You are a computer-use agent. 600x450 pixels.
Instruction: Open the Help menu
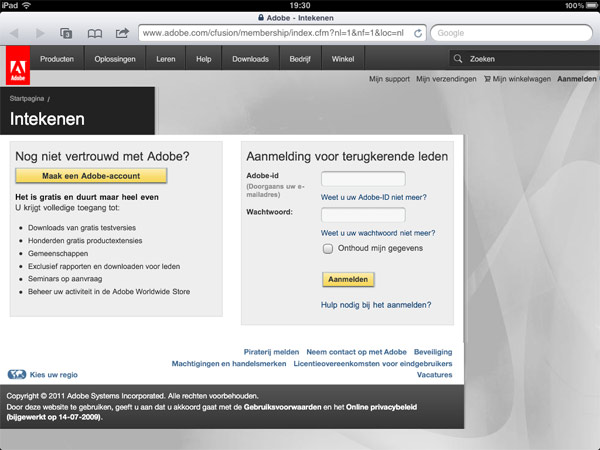coord(204,59)
